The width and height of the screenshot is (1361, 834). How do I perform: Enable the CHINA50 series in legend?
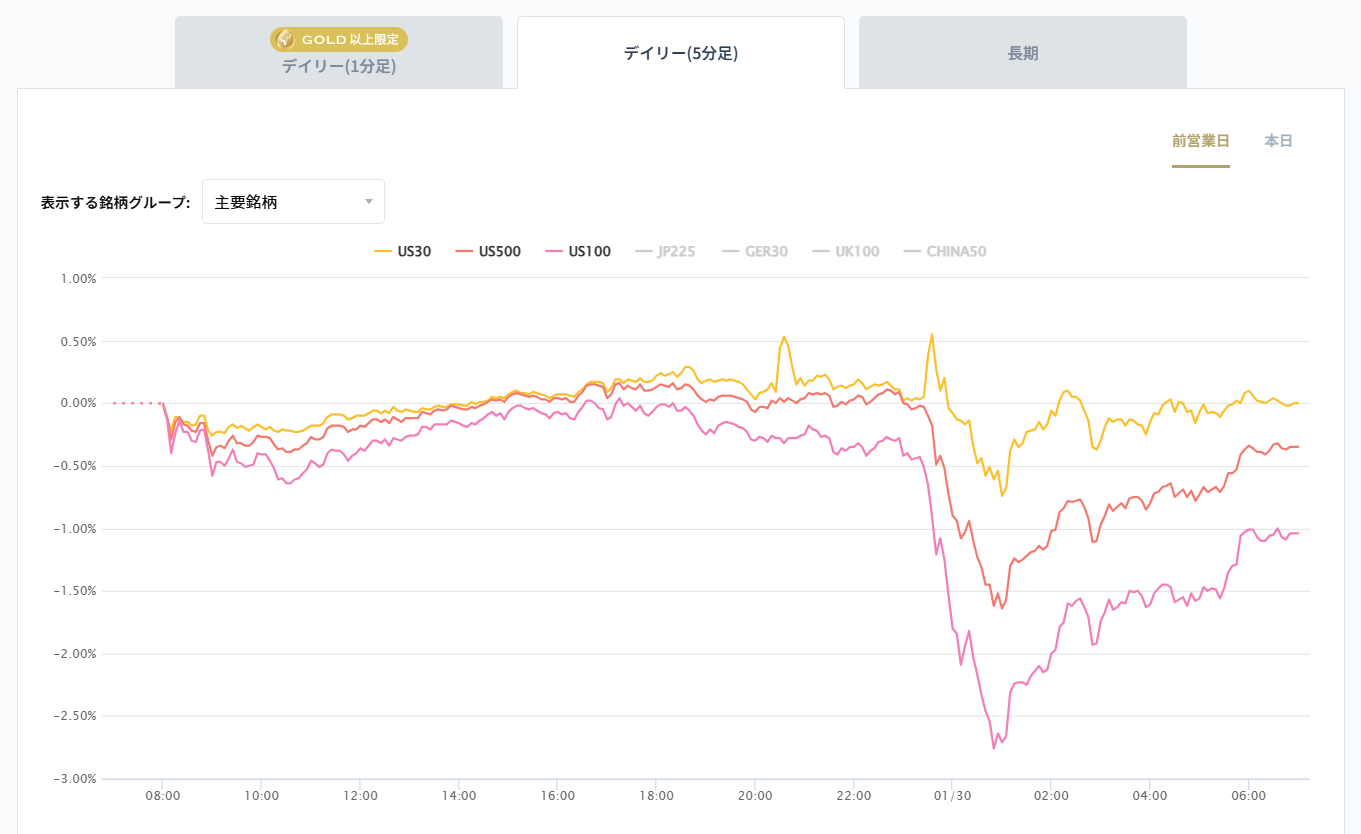click(x=956, y=251)
